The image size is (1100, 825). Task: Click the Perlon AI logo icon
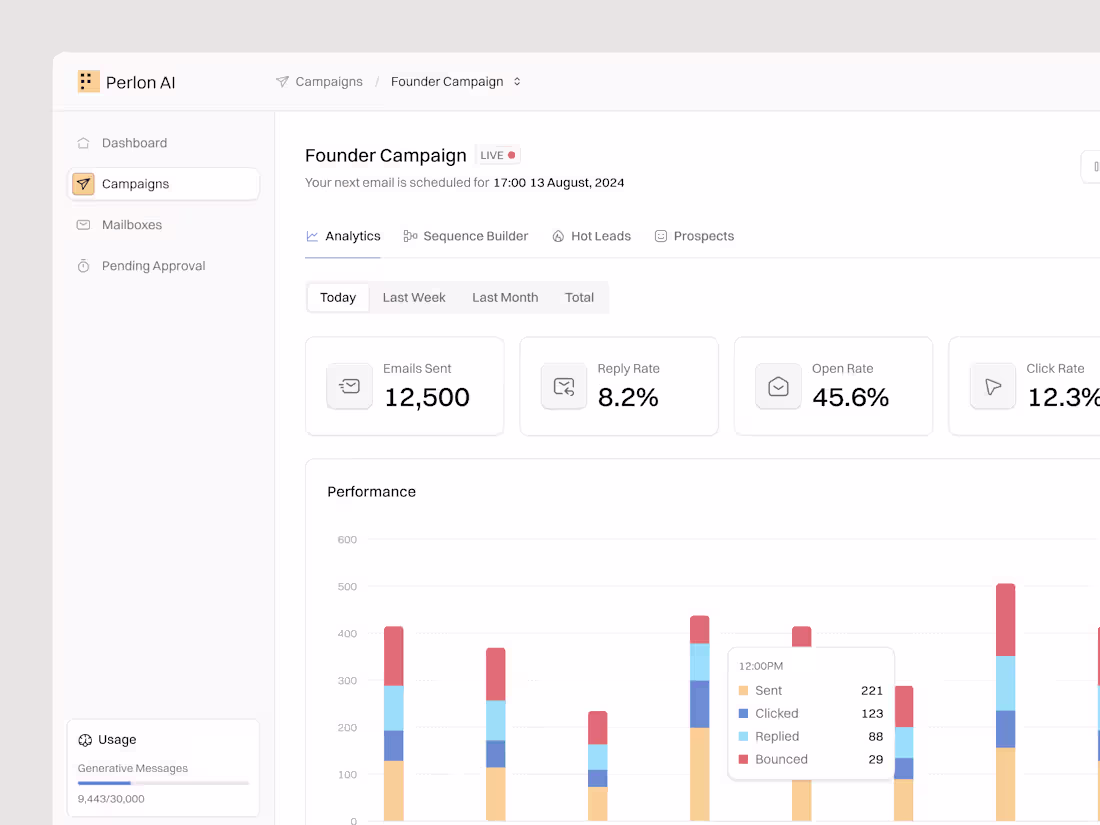pos(88,81)
